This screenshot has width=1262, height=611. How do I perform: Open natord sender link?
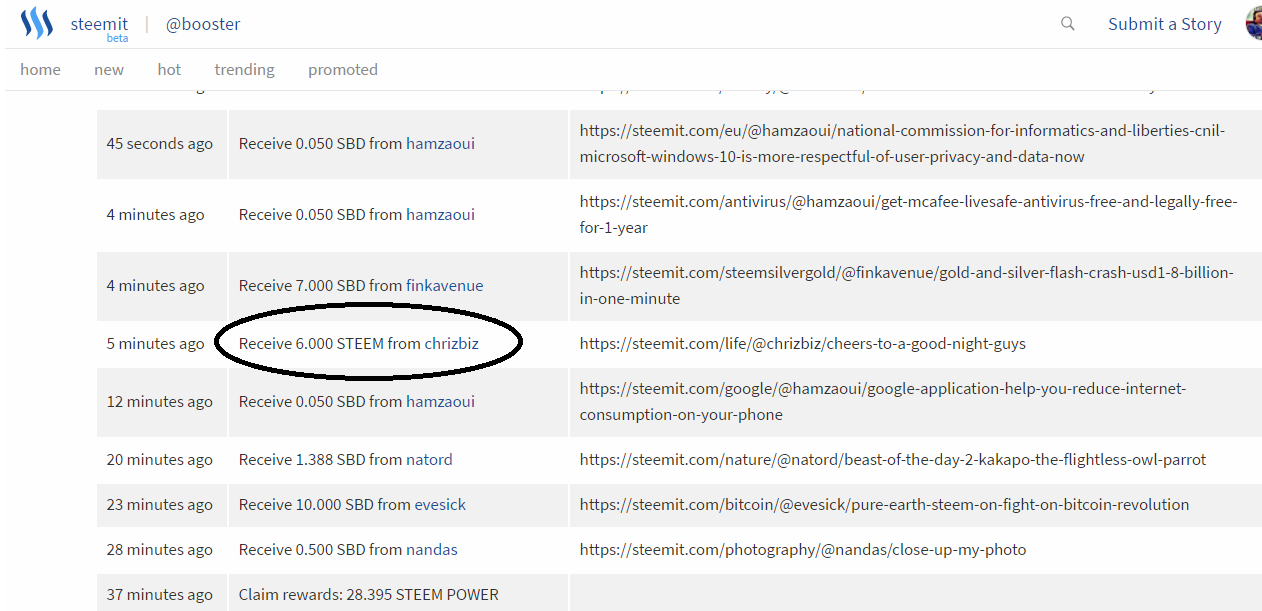[429, 459]
